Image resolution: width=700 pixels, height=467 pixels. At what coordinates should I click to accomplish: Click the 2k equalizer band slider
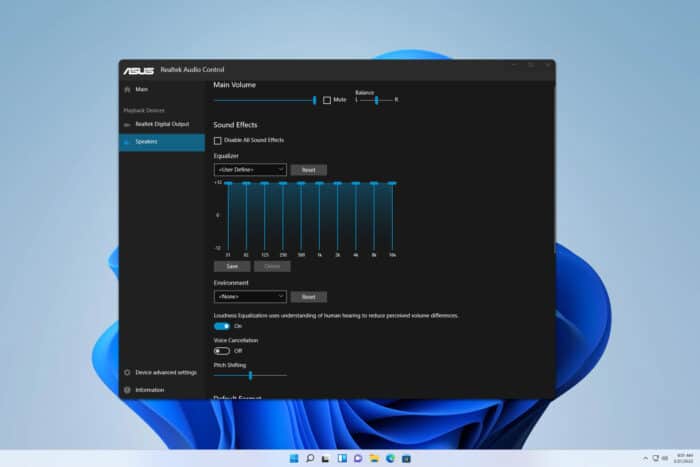[x=338, y=217]
